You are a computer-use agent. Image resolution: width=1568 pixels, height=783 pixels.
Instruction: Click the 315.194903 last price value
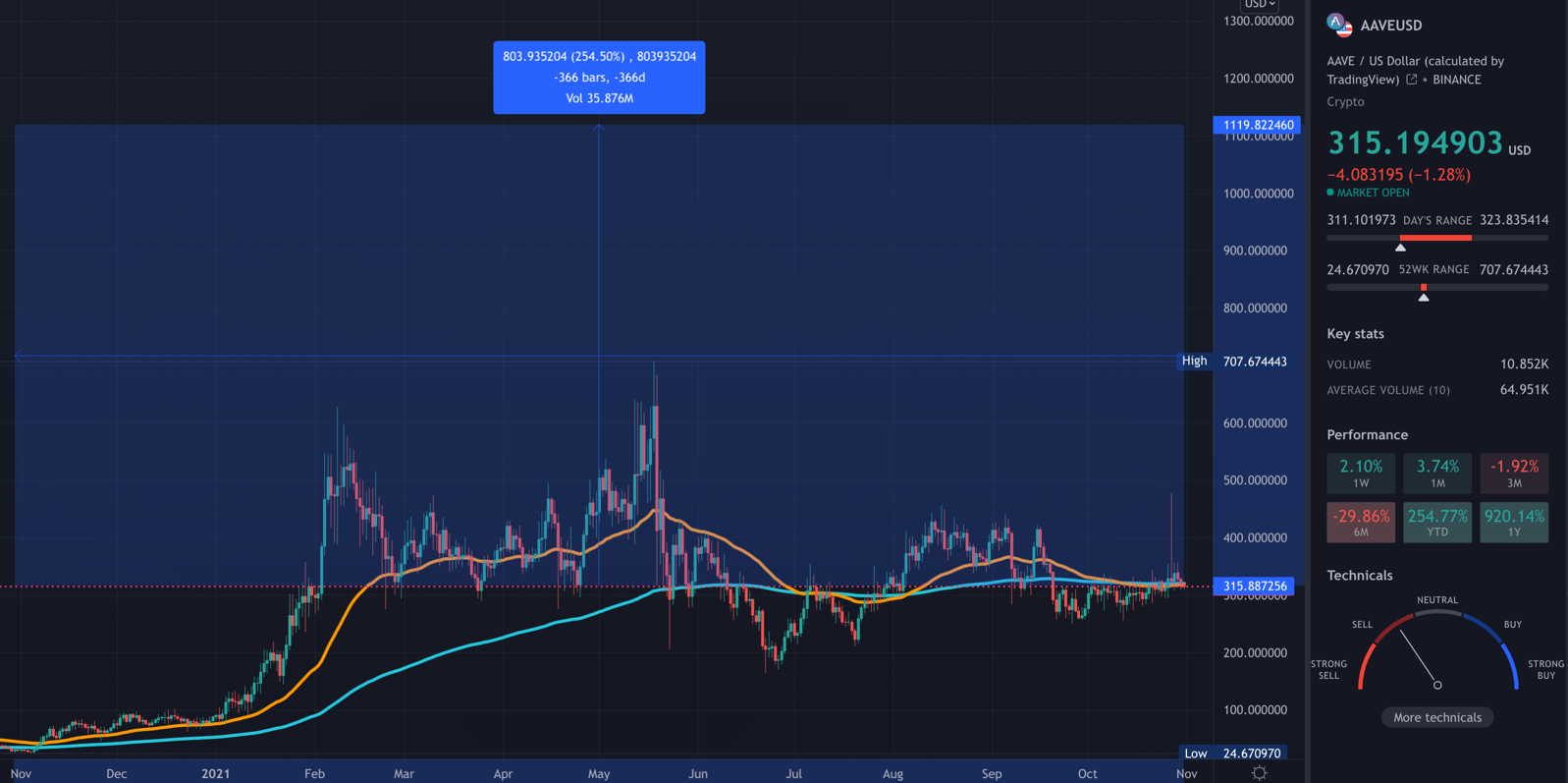pos(1415,142)
